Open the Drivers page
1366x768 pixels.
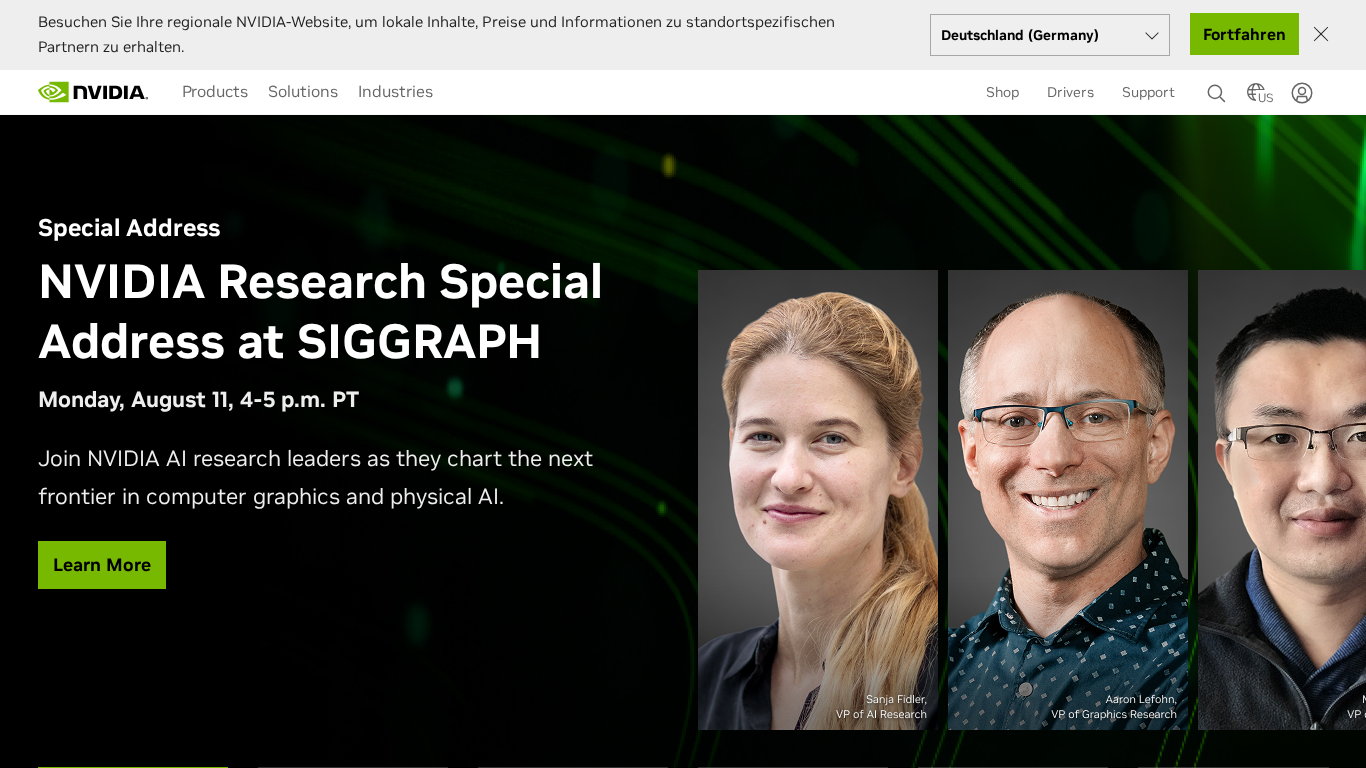(x=1070, y=92)
